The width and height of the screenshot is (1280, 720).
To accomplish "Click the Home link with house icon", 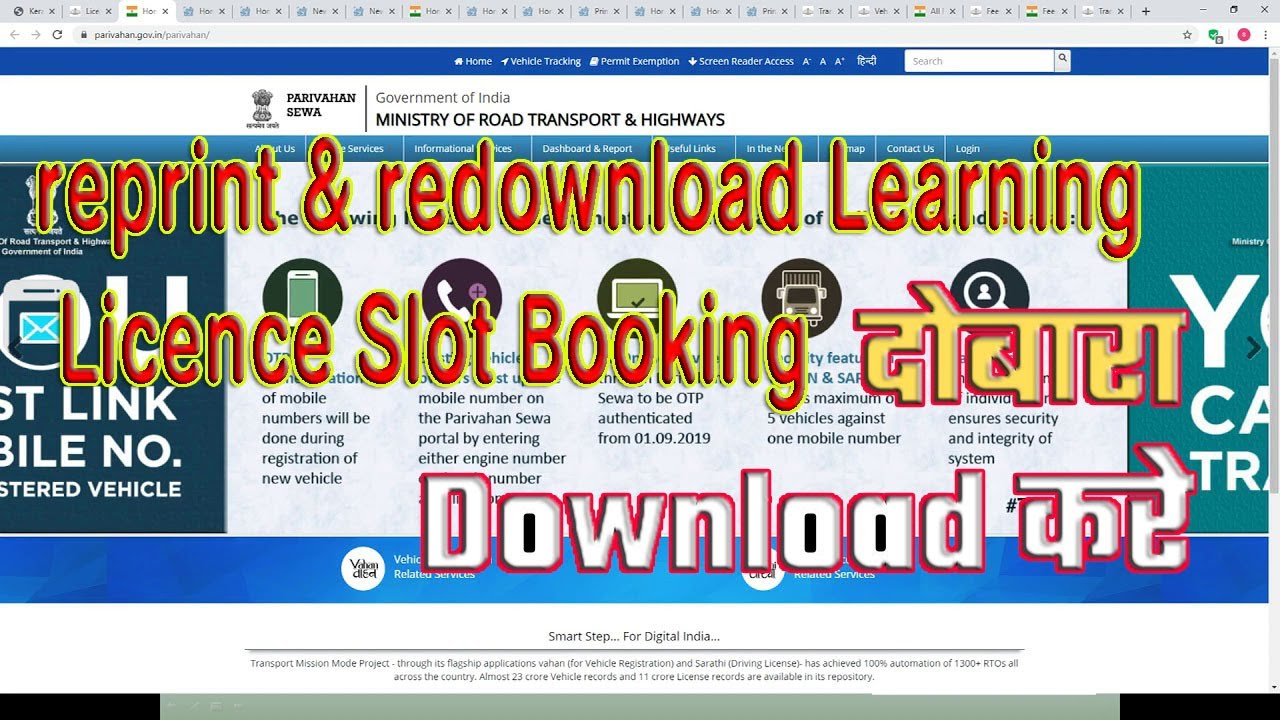I will pos(473,61).
